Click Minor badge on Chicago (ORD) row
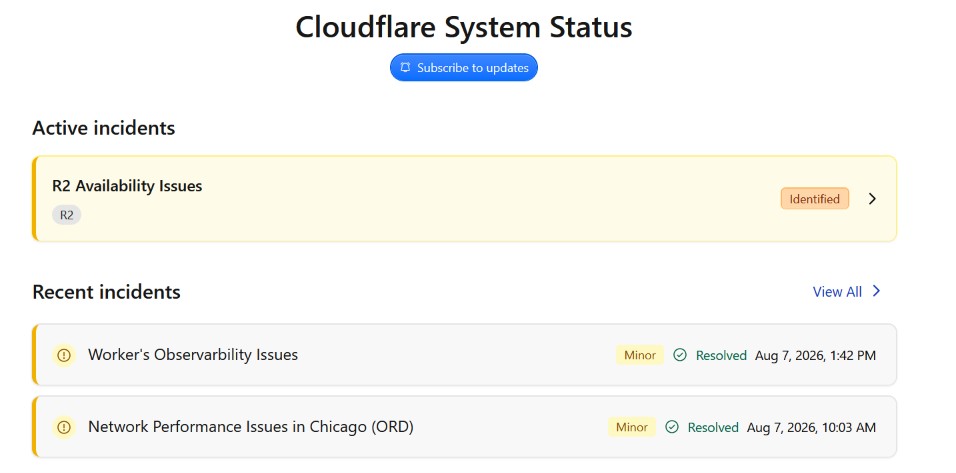The height and width of the screenshot is (473, 956). pyautogui.click(x=632, y=427)
